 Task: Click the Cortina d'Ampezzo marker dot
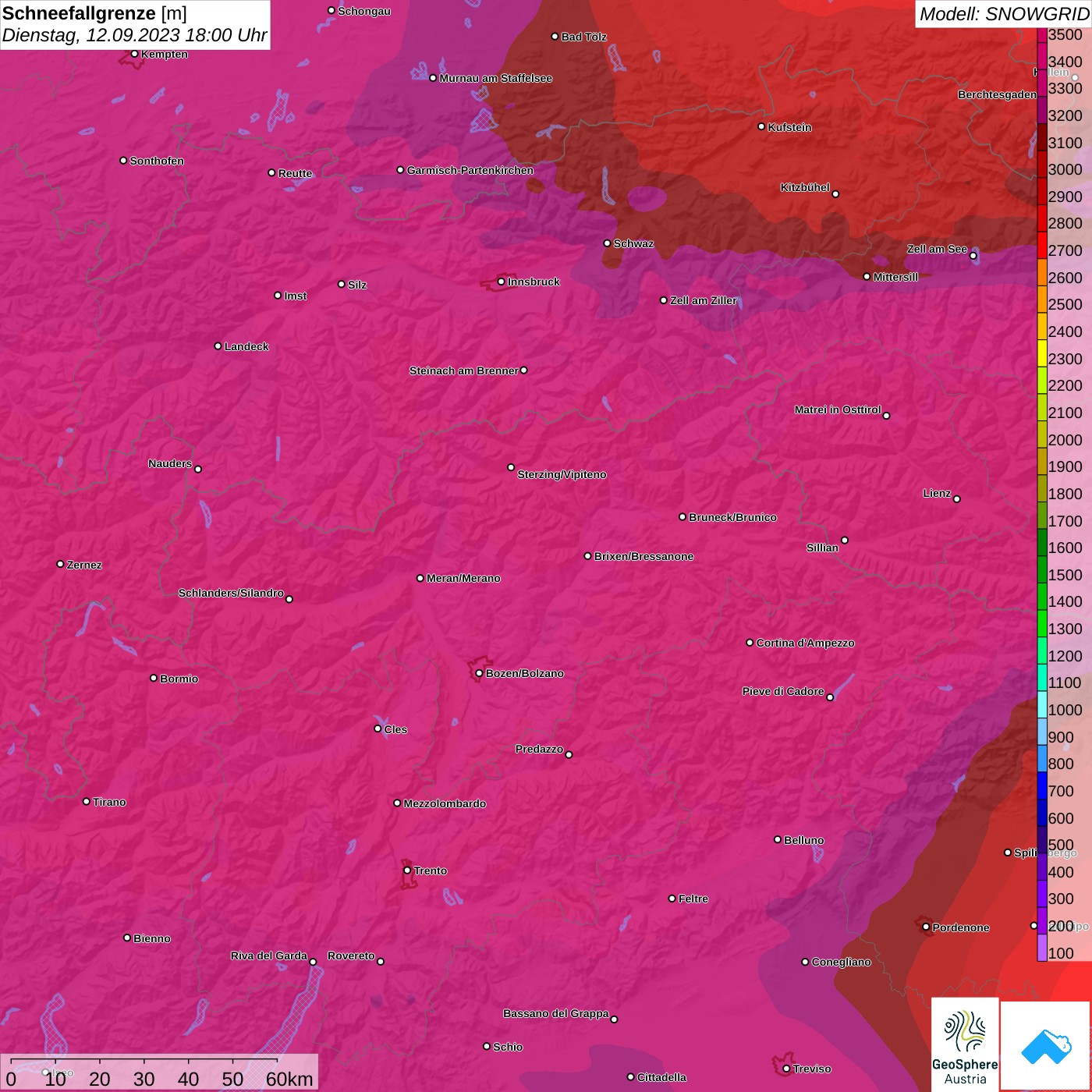pyautogui.click(x=750, y=643)
